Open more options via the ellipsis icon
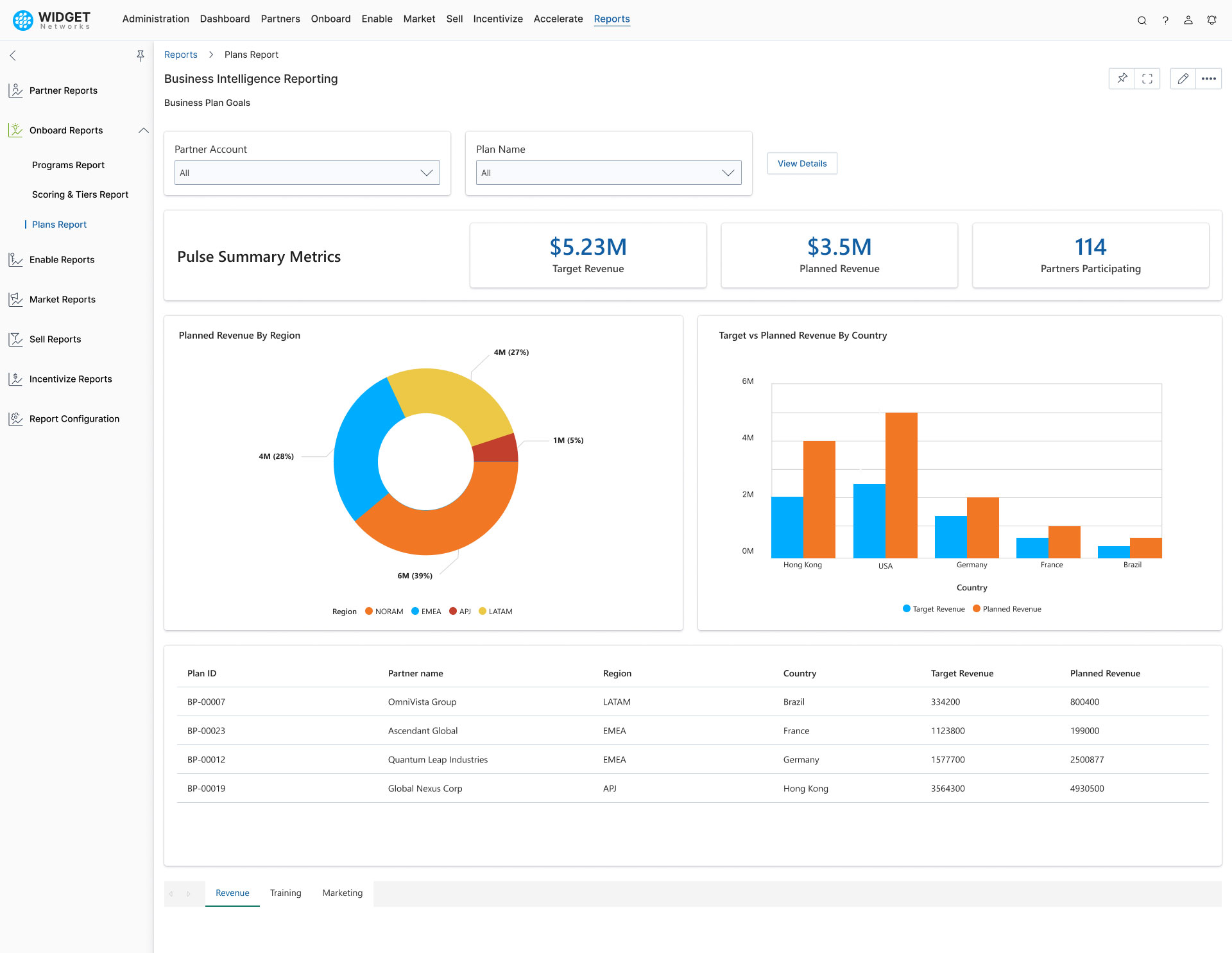 click(1209, 78)
